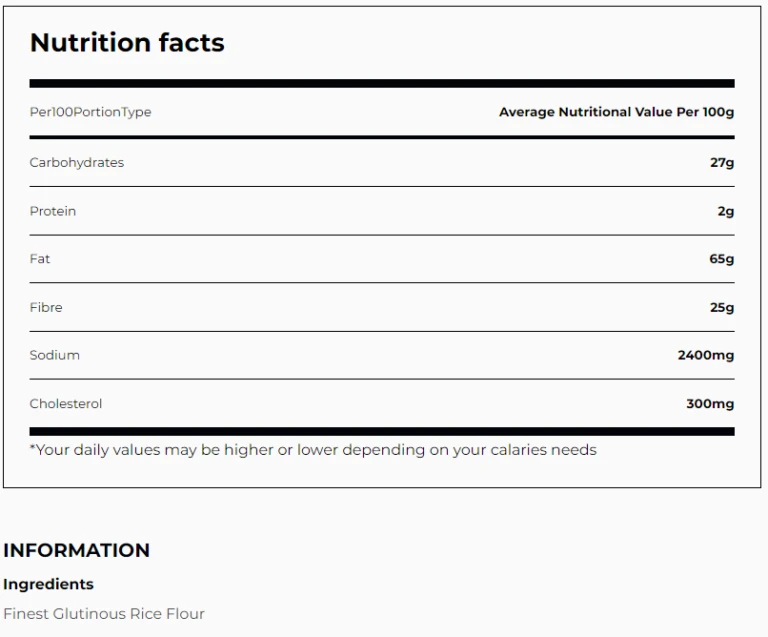The height and width of the screenshot is (637, 768).
Task: Click the daily values footnote text
Action: (313, 450)
